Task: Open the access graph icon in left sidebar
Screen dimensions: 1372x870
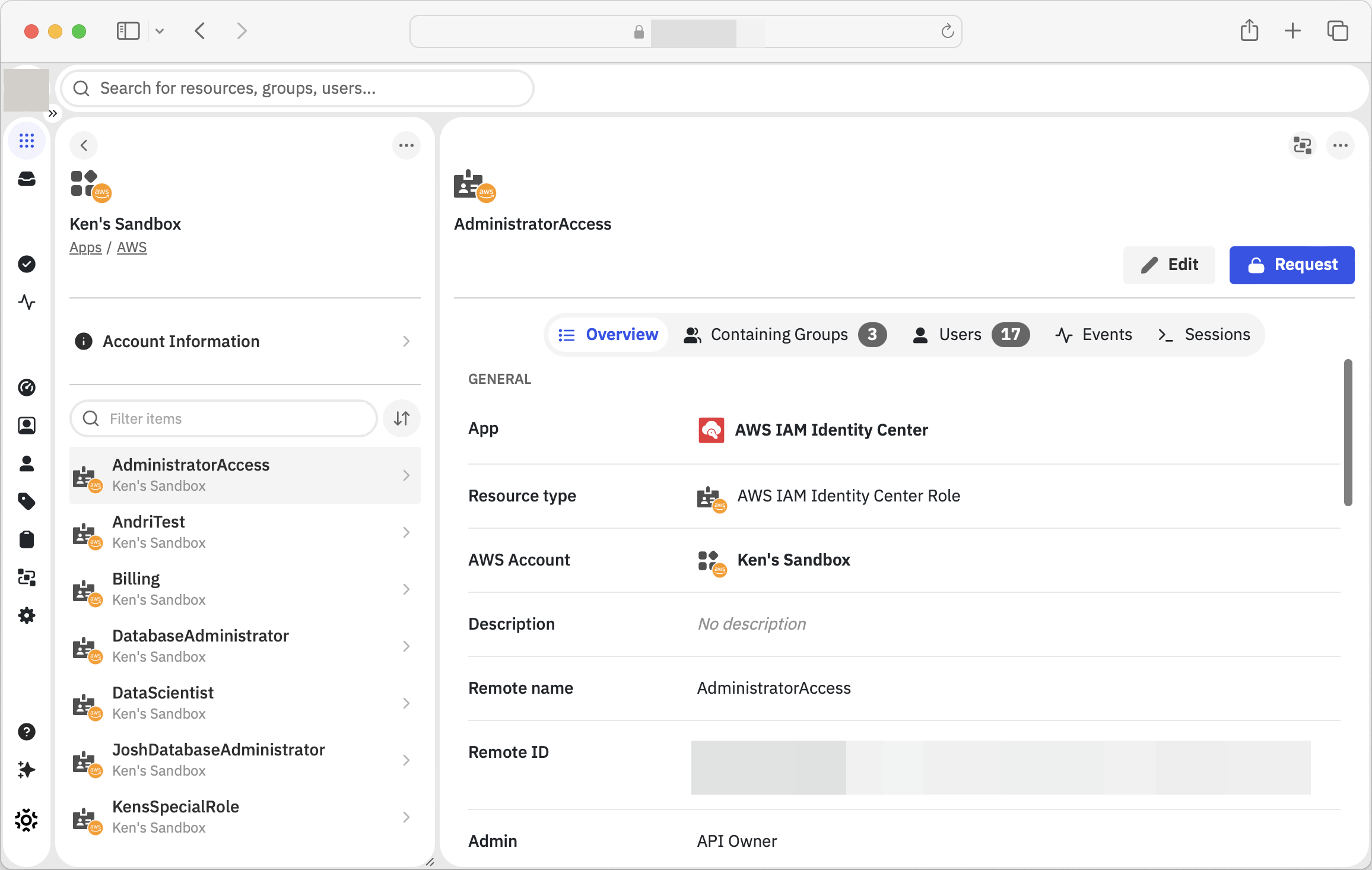Action: (27, 577)
